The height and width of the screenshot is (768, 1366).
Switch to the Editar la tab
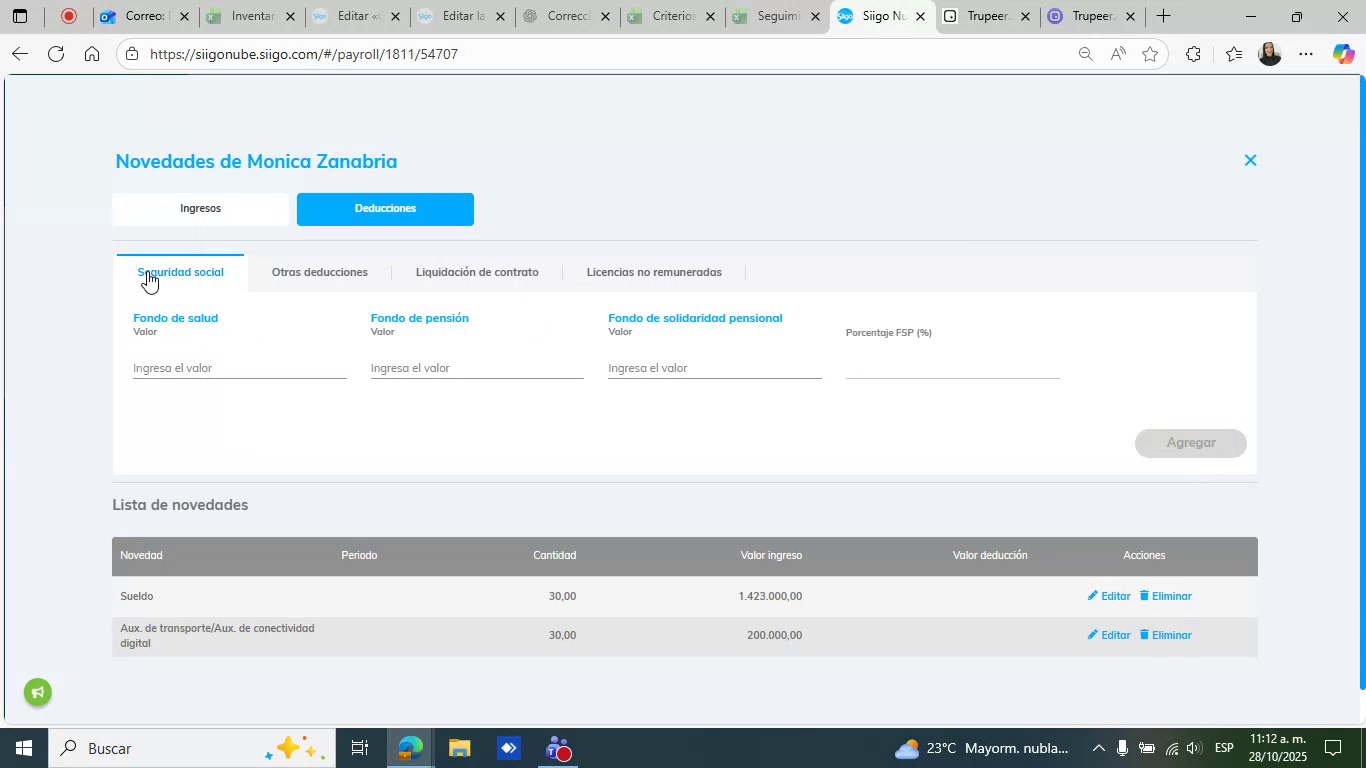(x=460, y=16)
